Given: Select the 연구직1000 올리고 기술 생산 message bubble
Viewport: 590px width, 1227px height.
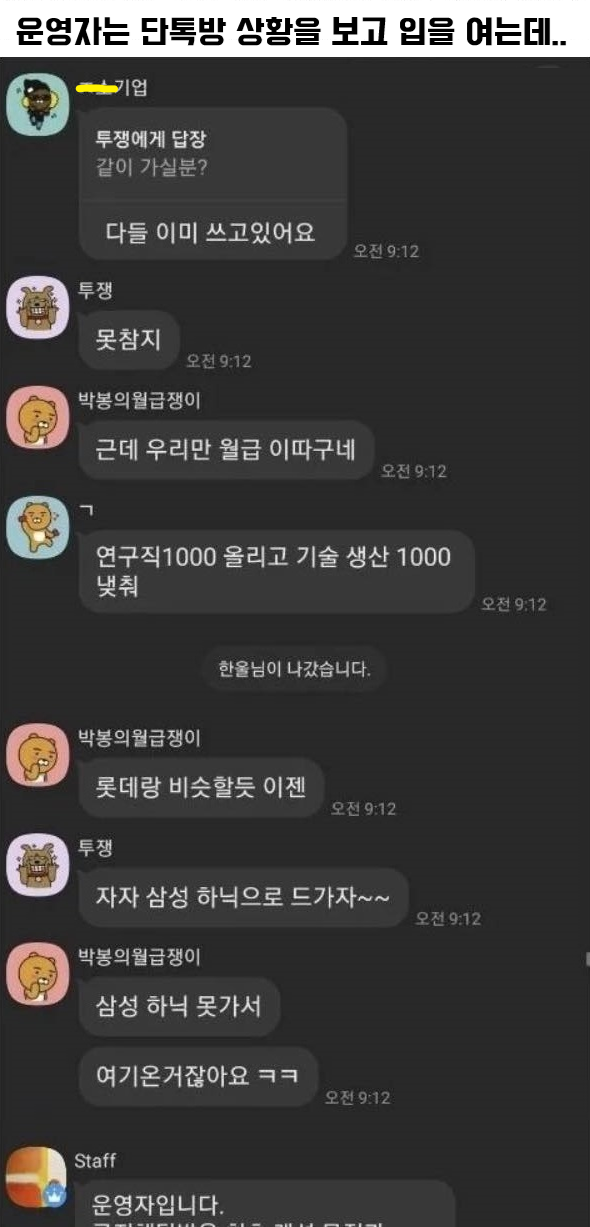Looking at the screenshot, I should 276,571.
